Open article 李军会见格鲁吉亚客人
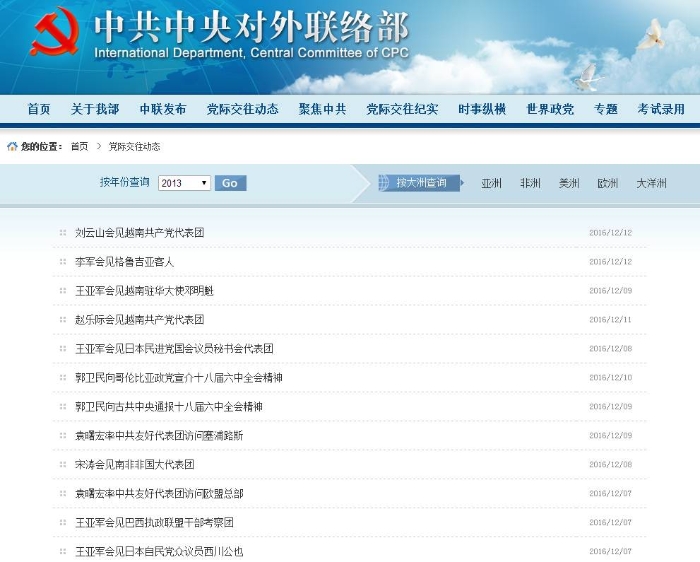The image size is (700, 562). (125, 262)
